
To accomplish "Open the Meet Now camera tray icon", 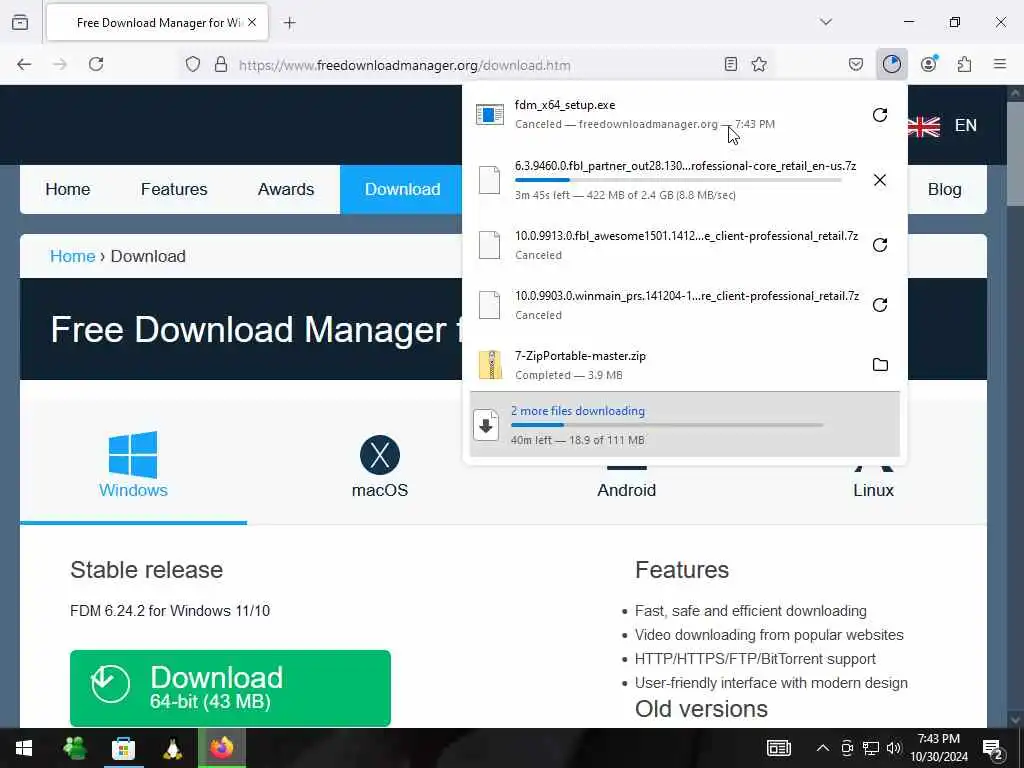I will coord(847,748).
